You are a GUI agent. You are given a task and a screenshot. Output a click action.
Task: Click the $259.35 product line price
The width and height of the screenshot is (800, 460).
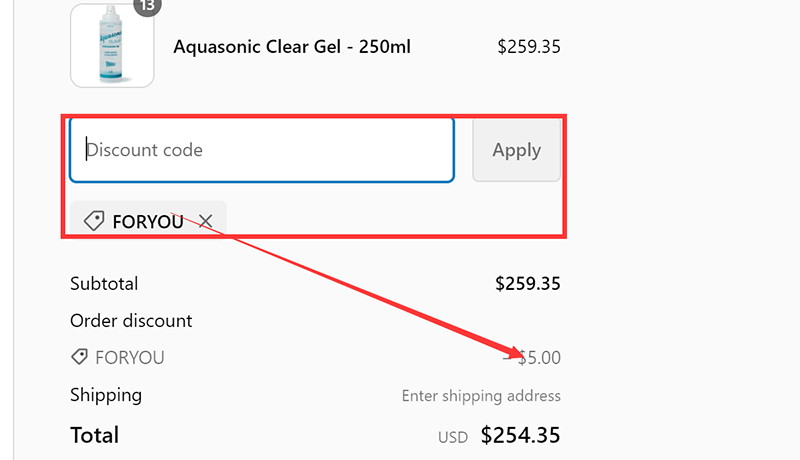(529, 47)
